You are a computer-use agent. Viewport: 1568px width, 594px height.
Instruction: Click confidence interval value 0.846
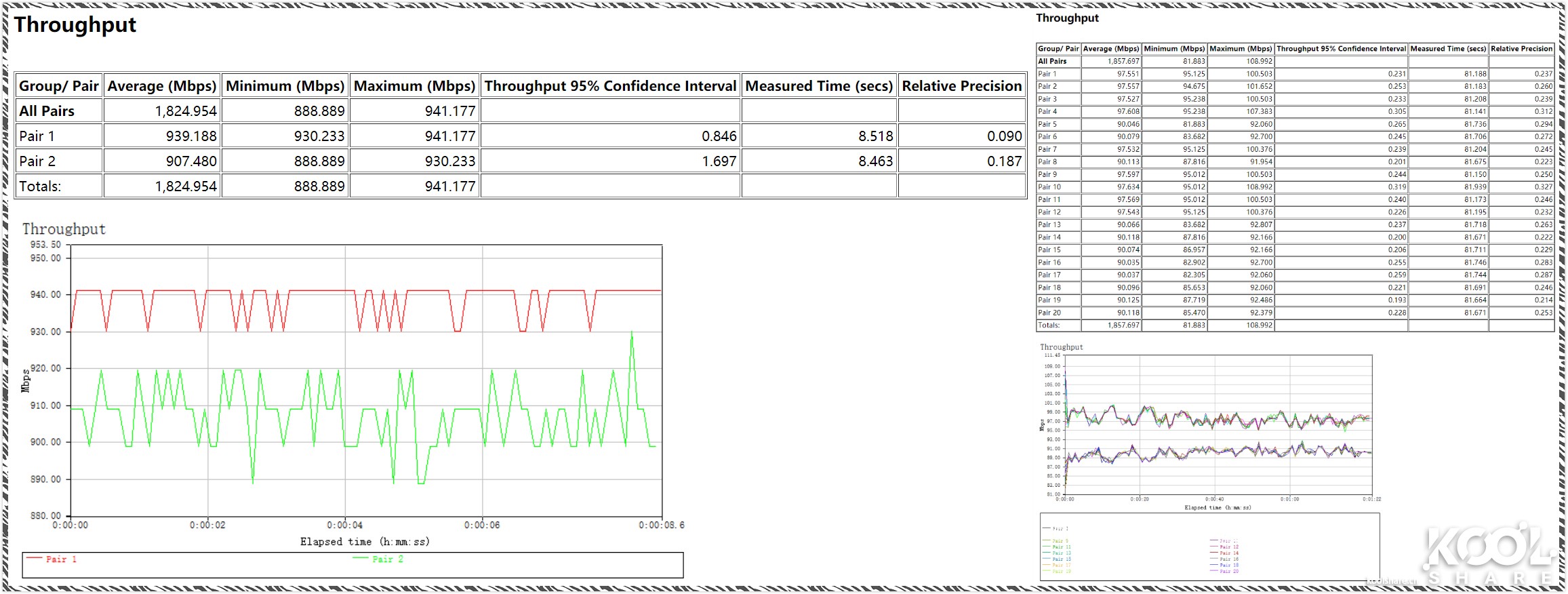719,136
